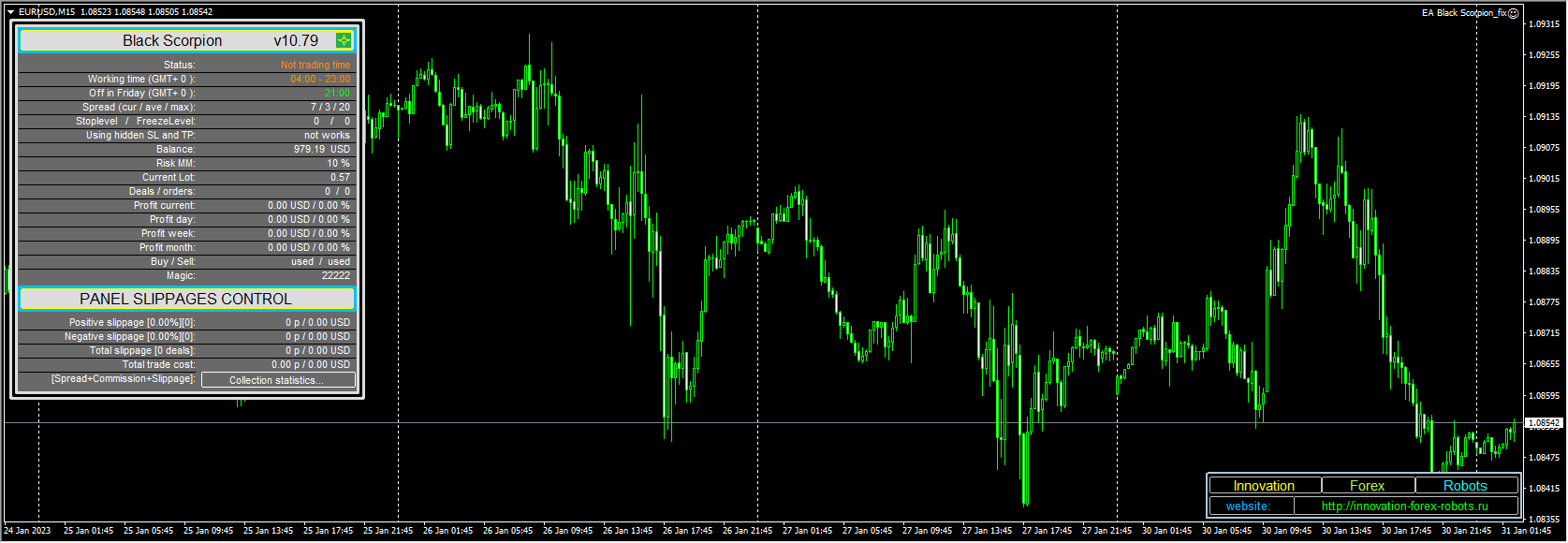Click the Profit month row label

coord(168,248)
